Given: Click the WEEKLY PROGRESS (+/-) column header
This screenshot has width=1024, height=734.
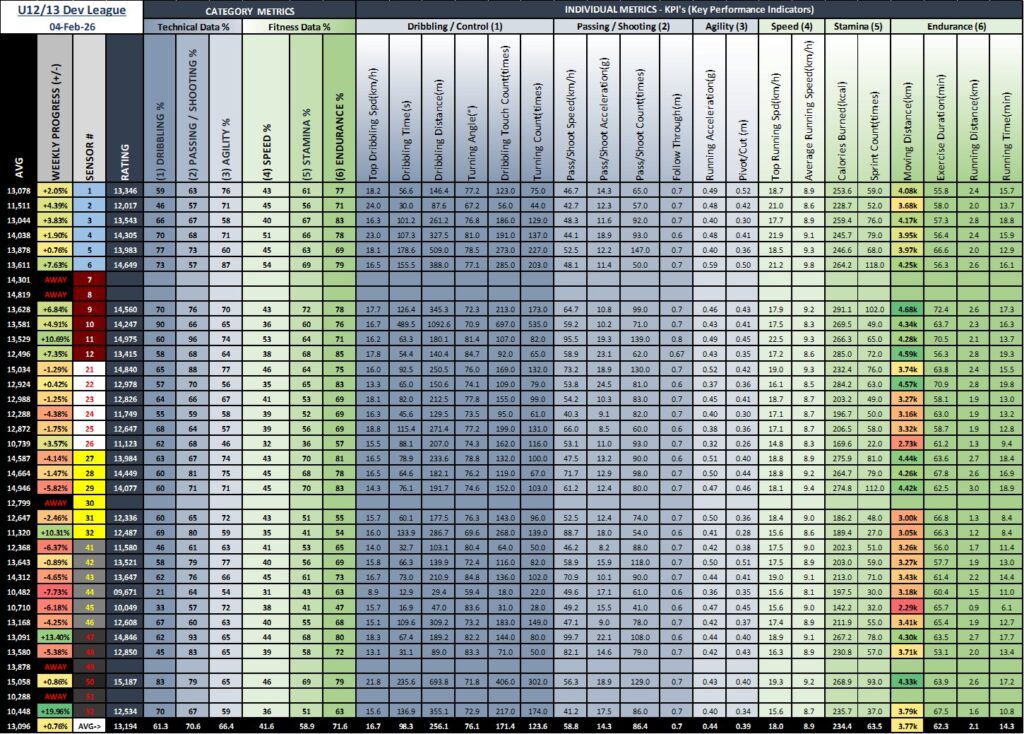Looking at the screenshot, I should click(x=55, y=110).
